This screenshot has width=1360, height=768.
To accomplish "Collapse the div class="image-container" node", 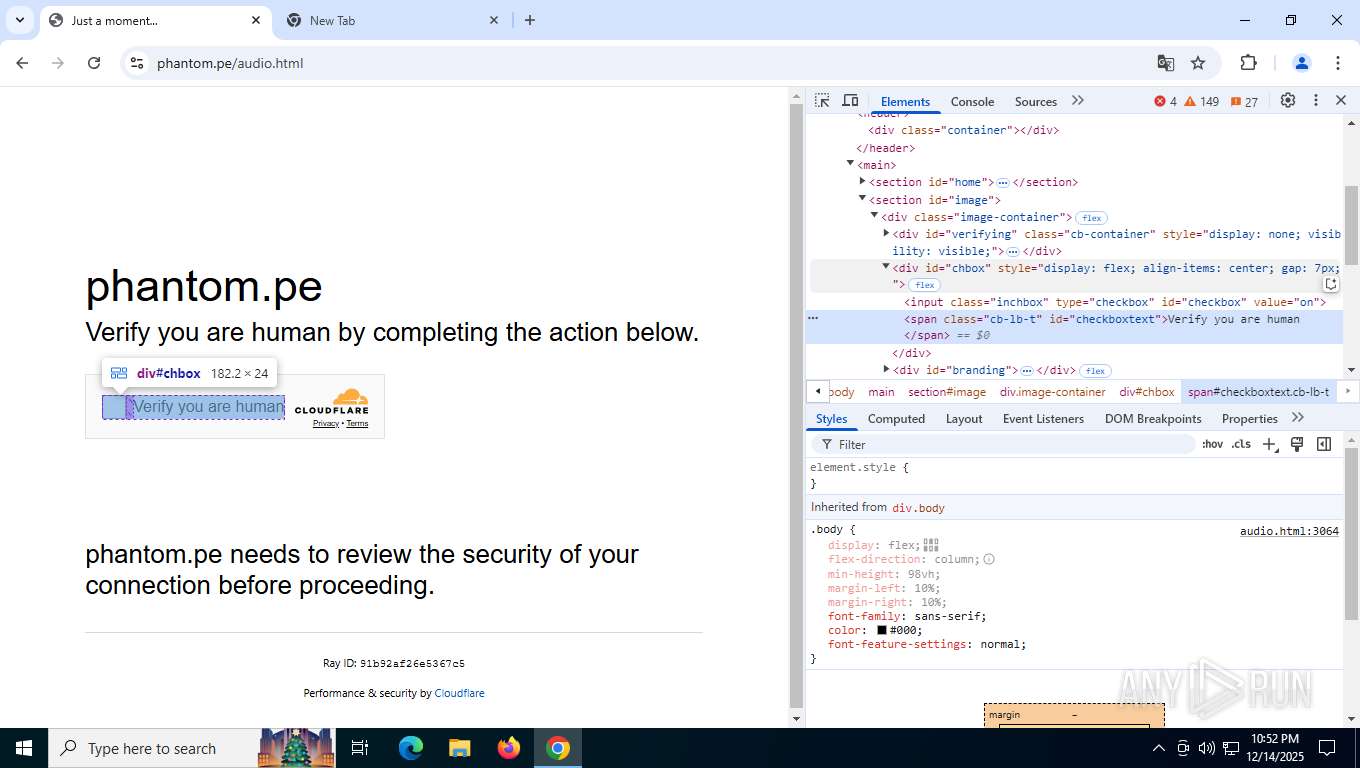I will coord(874,216).
